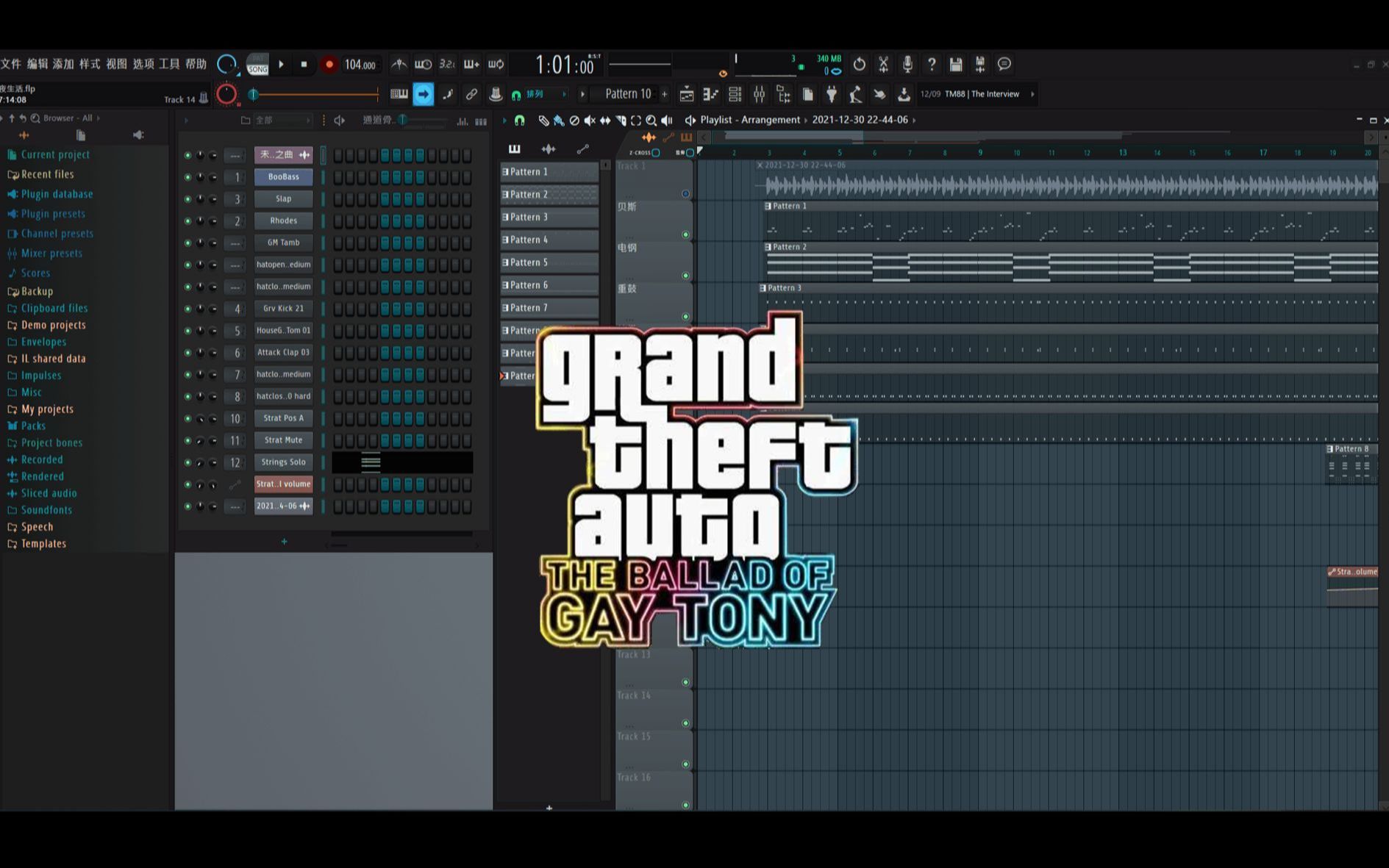Click the stamp tool icon in toolbar
Viewport: 1389px width, 868px height.
click(496, 94)
